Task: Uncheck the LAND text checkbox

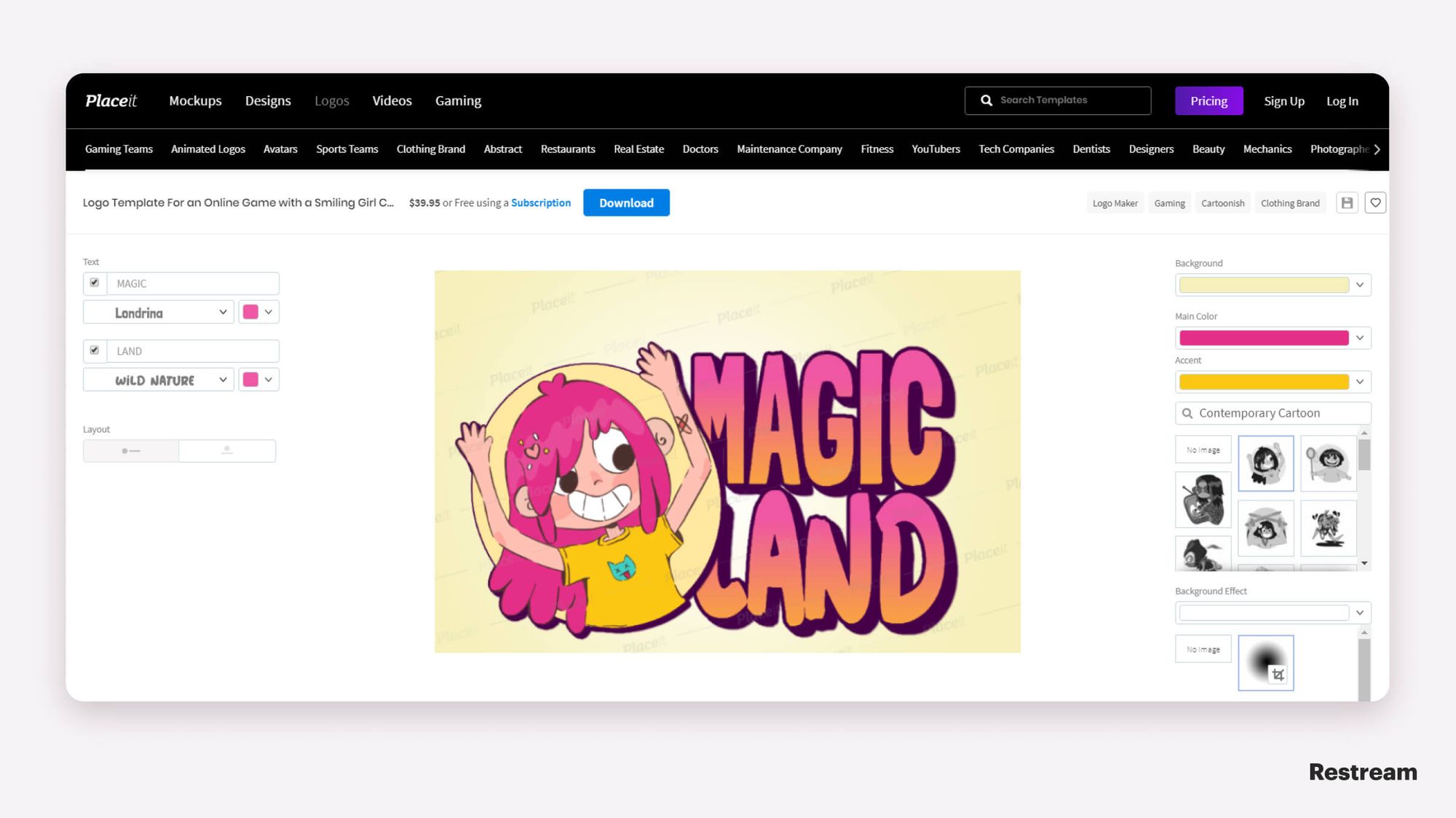Action: click(x=95, y=350)
